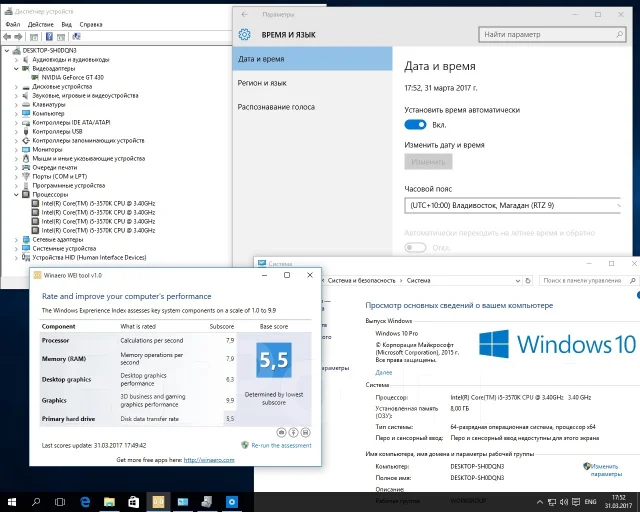Collapse the Процессоры node
Screen dimensions: 640x512
(16, 195)
